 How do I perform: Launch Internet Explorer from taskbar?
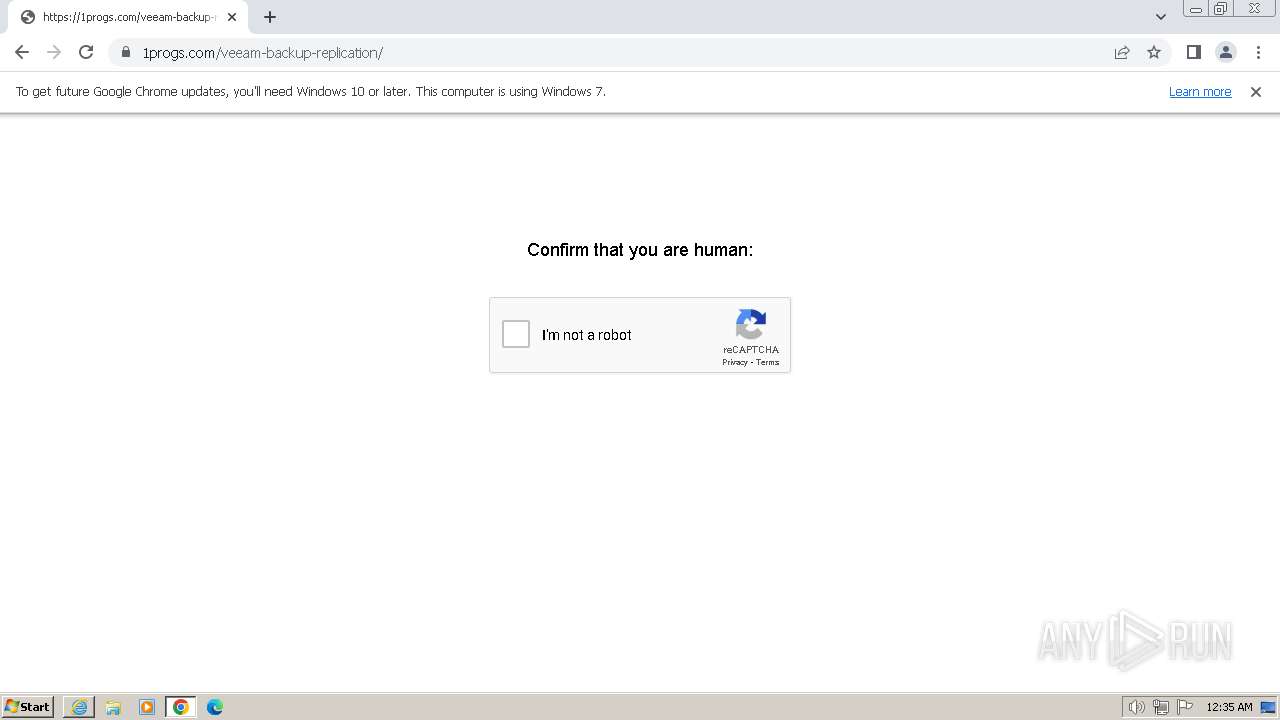(x=79, y=707)
